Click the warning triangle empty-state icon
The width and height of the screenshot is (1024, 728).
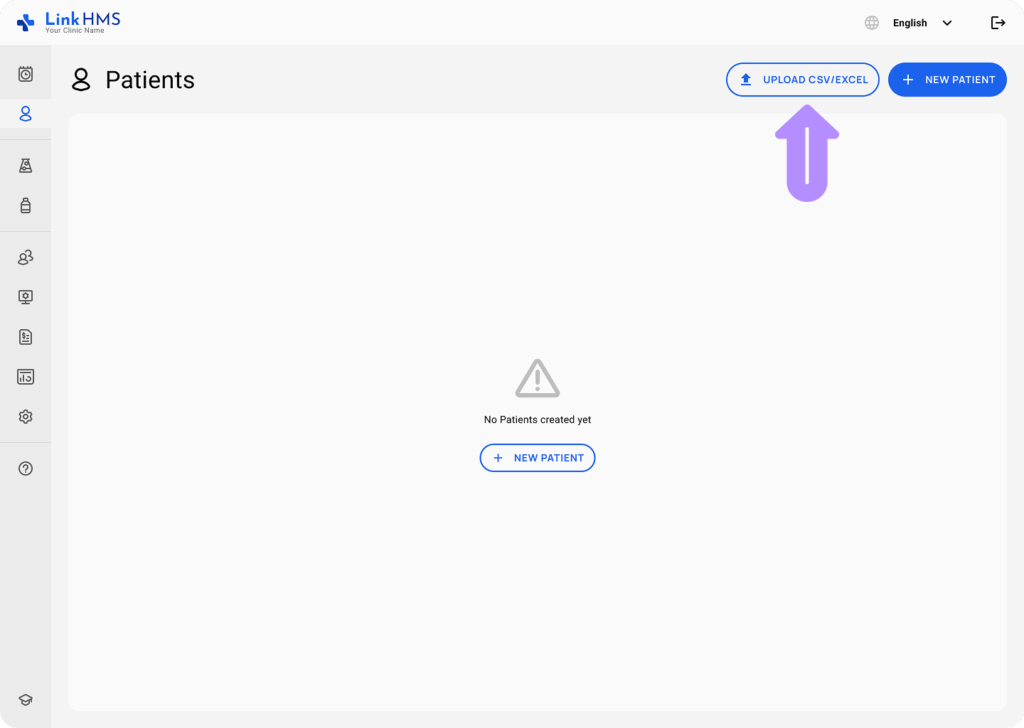(537, 379)
